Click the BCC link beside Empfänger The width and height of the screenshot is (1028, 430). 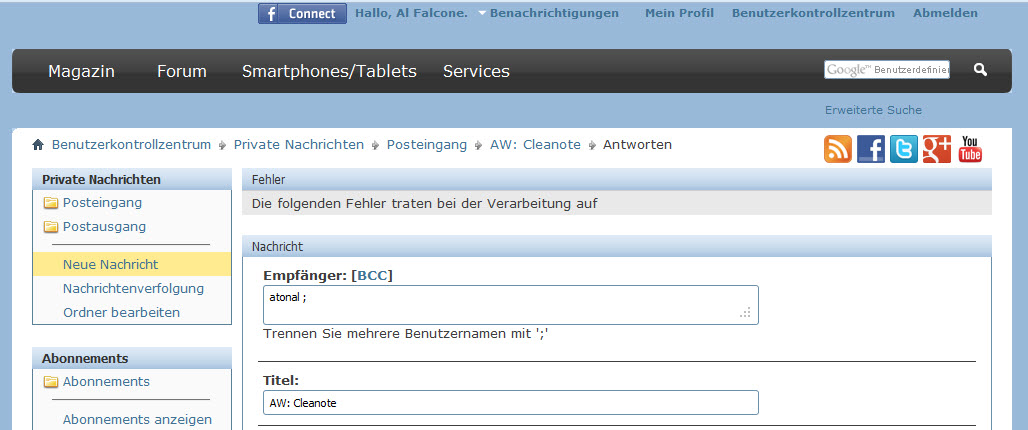(x=372, y=276)
